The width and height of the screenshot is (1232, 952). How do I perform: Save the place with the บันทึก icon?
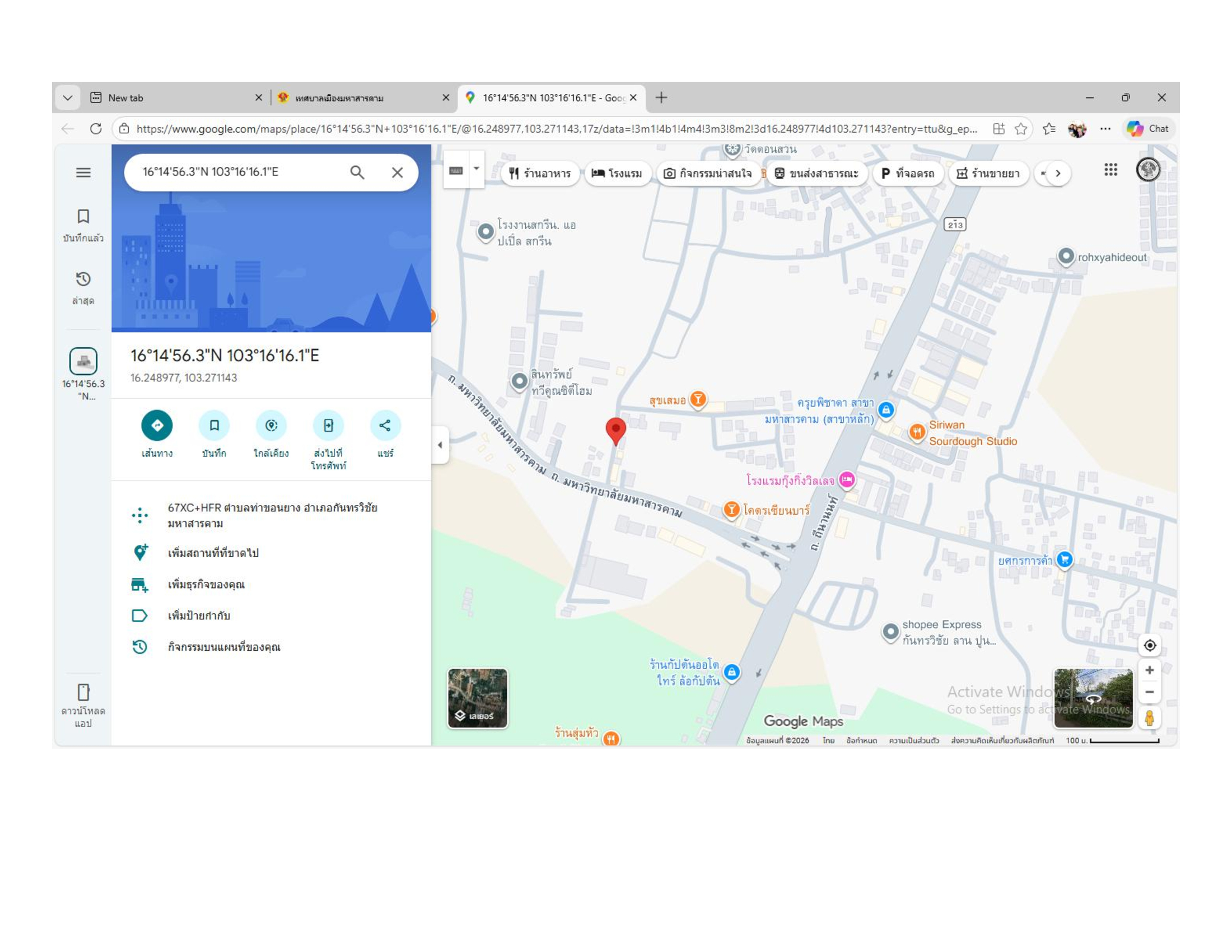(x=214, y=425)
